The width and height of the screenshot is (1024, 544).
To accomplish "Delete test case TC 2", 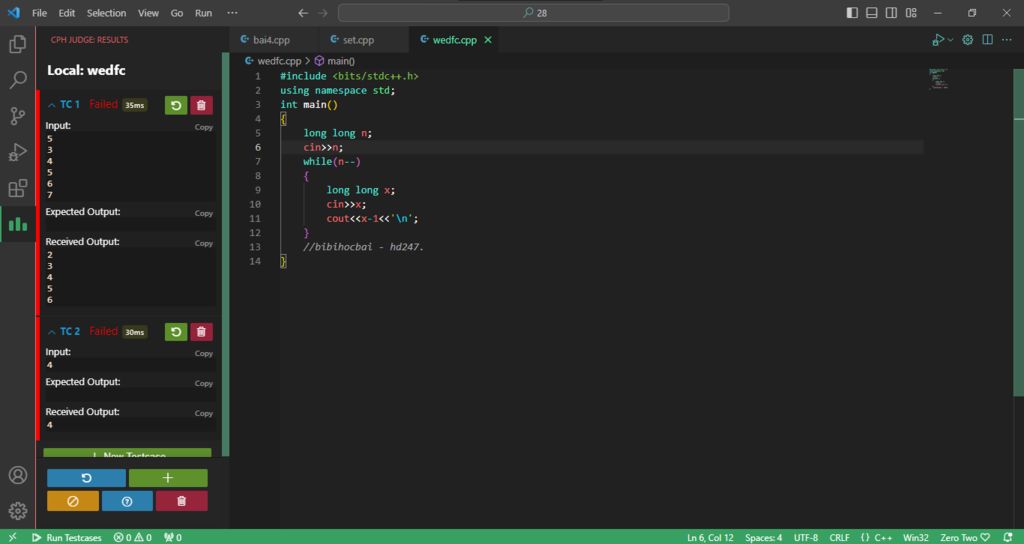I will point(201,332).
